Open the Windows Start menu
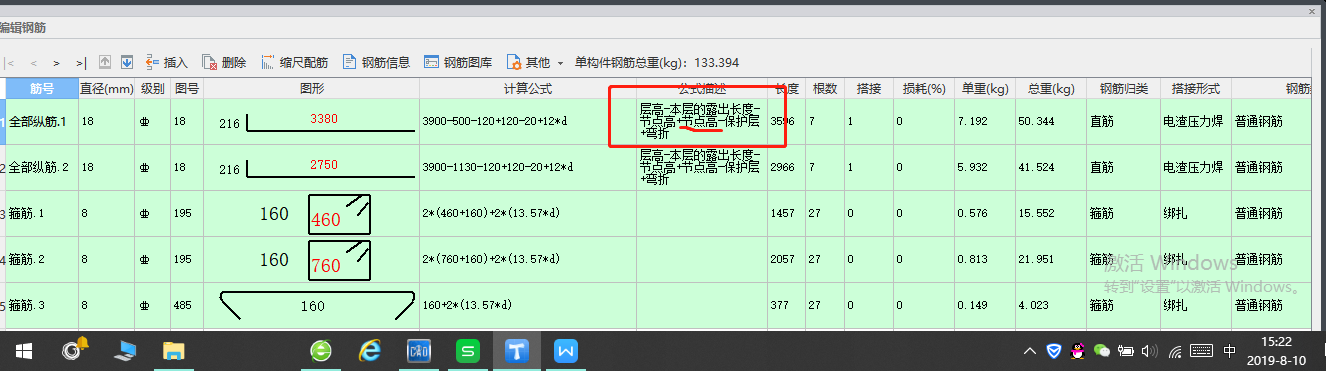The image size is (1326, 371). 23,351
